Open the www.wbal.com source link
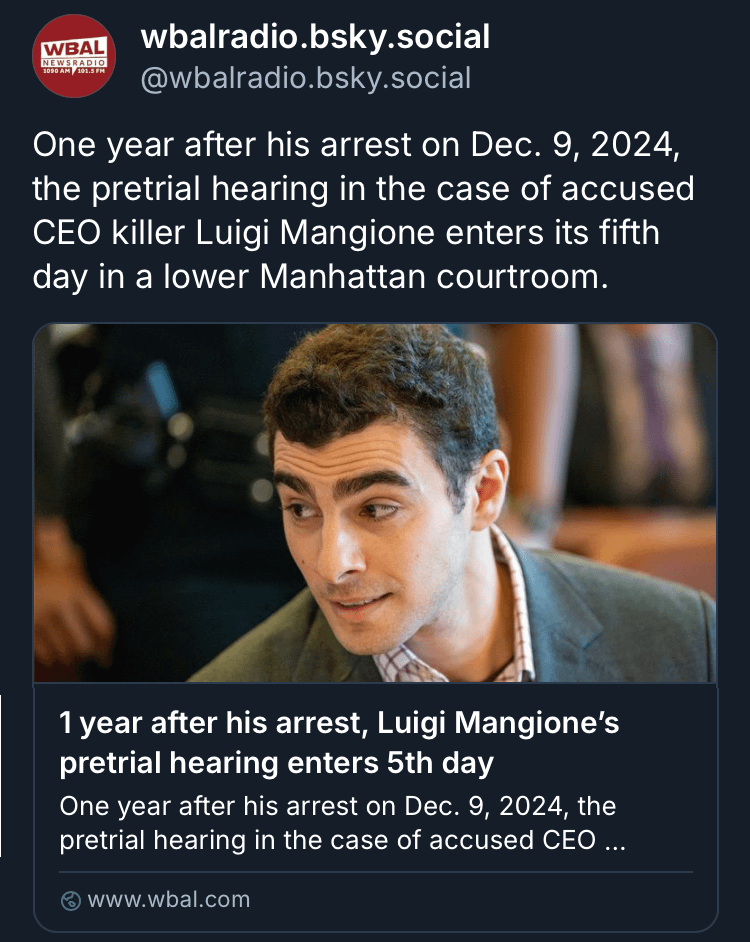 click(x=169, y=899)
